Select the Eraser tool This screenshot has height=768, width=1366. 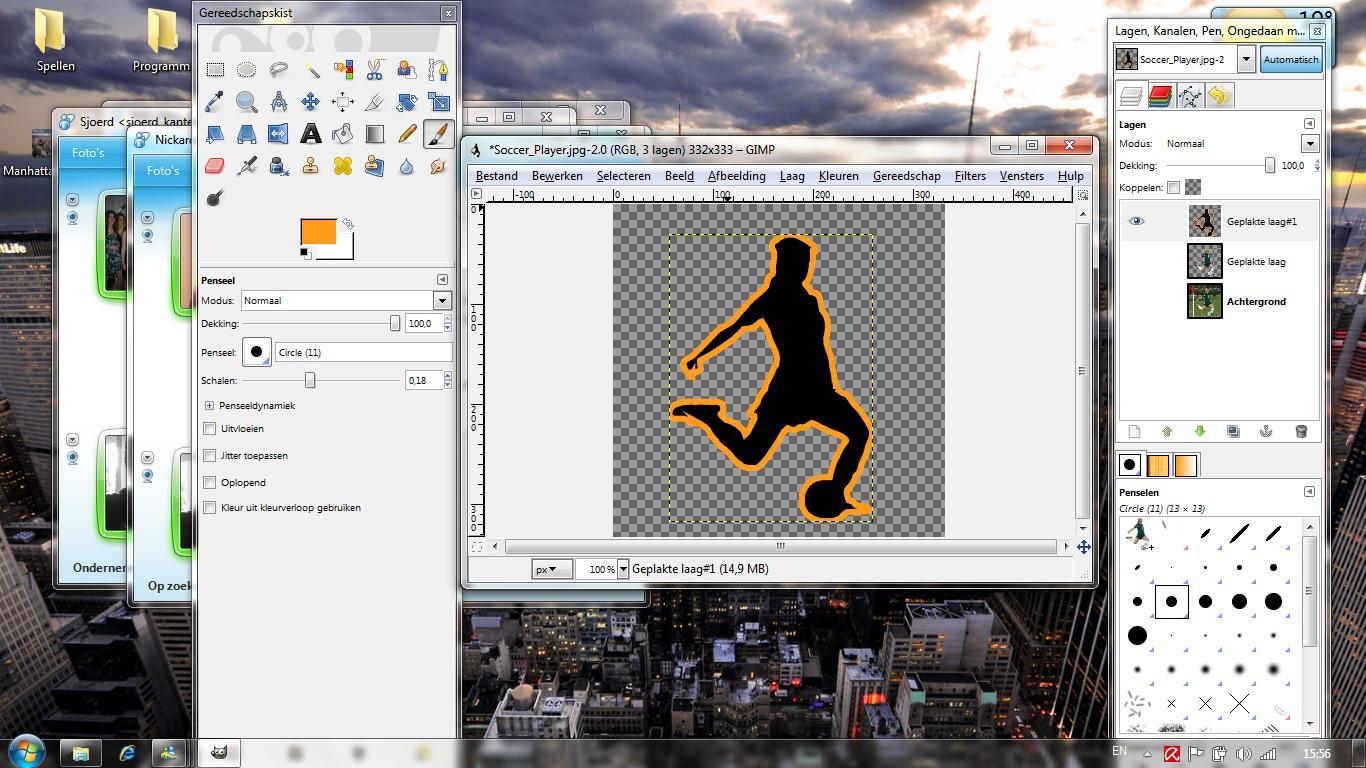[x=215, y=166]
